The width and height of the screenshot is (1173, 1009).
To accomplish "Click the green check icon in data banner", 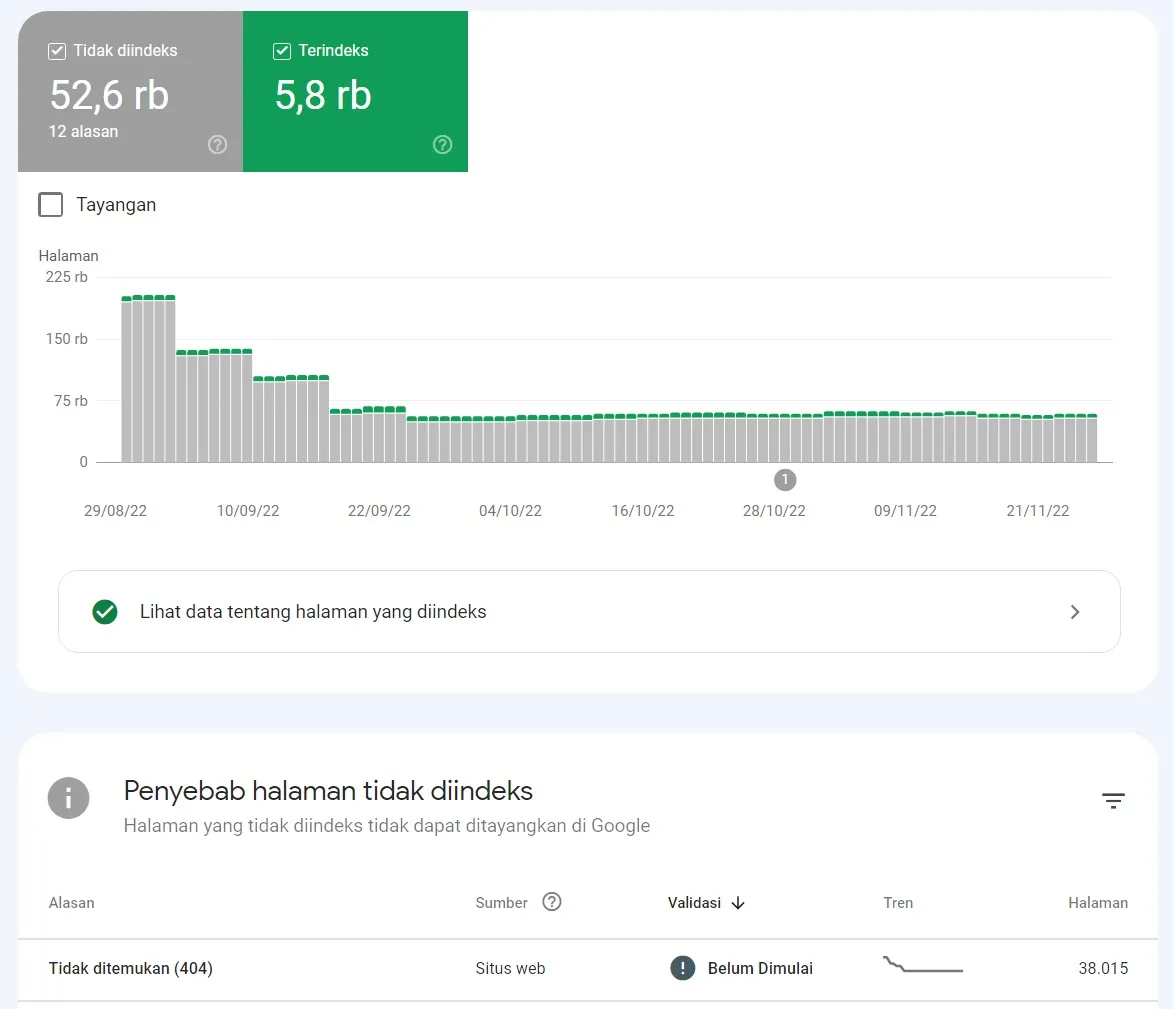I will pyautogui.click(x=105, y=611).
